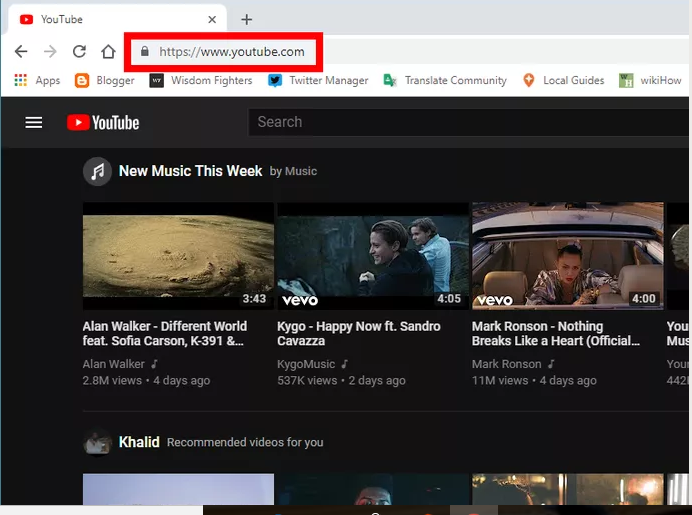Open the YouTube hamburger guide menu
This screenshot has height=515, width=692.
(34, 122)
